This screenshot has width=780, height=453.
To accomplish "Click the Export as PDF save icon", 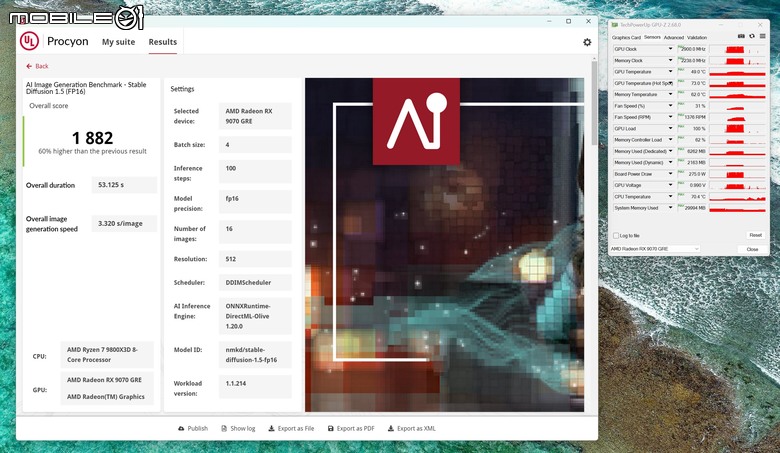I will tap(331, 428).
